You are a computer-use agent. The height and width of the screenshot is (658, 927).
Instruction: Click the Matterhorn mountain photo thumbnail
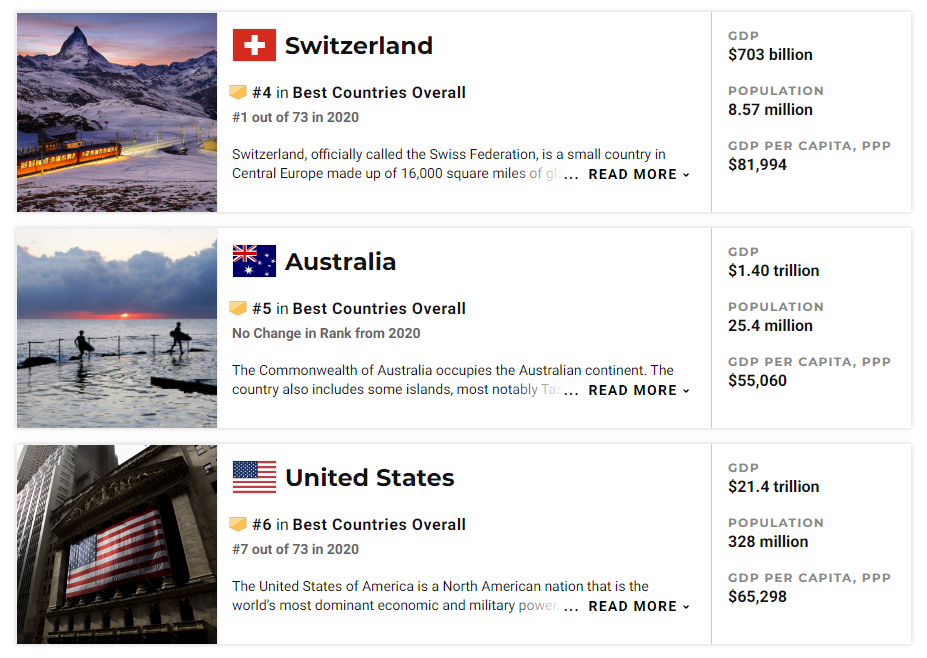117,112
